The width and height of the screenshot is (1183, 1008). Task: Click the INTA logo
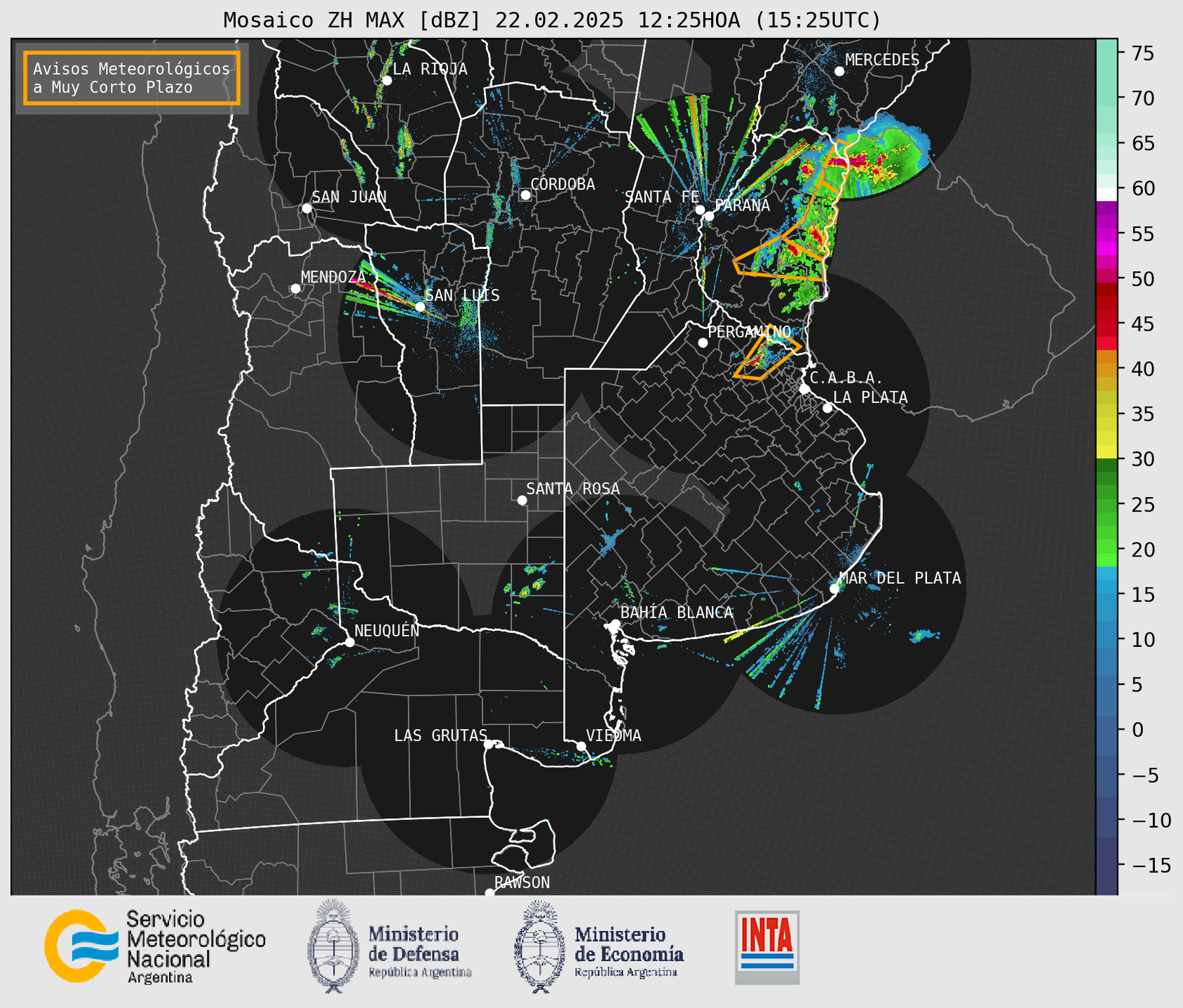[x=767, y=947]
